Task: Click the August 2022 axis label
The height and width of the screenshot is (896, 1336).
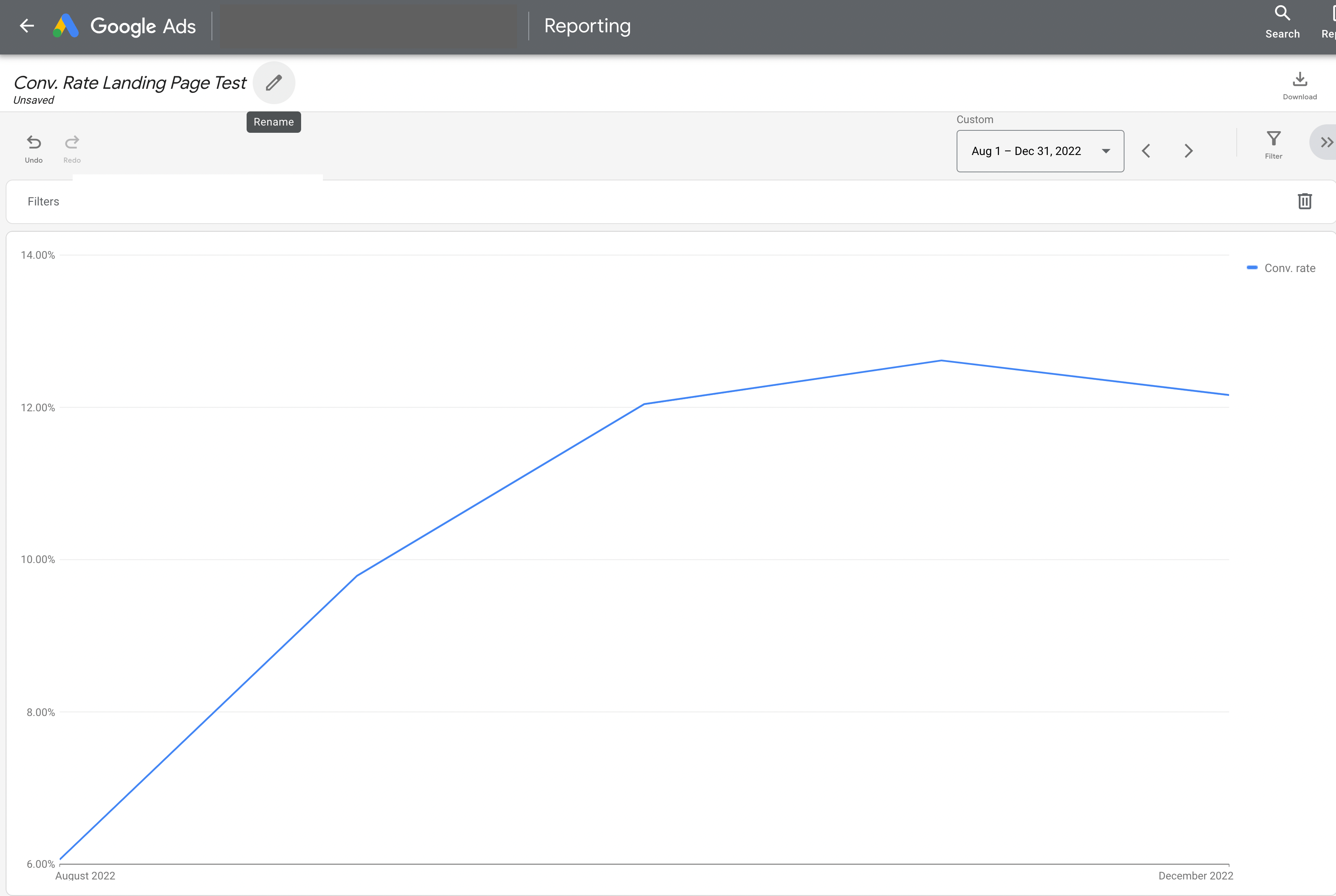Action: click(x=85, y=875)
